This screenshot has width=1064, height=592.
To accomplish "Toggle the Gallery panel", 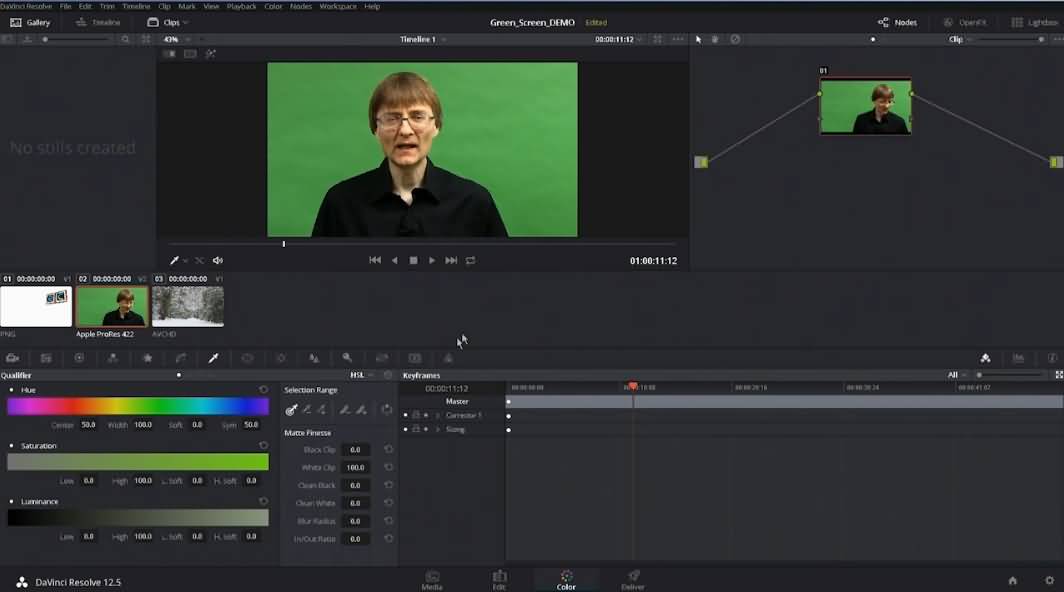I will [30, 22].
